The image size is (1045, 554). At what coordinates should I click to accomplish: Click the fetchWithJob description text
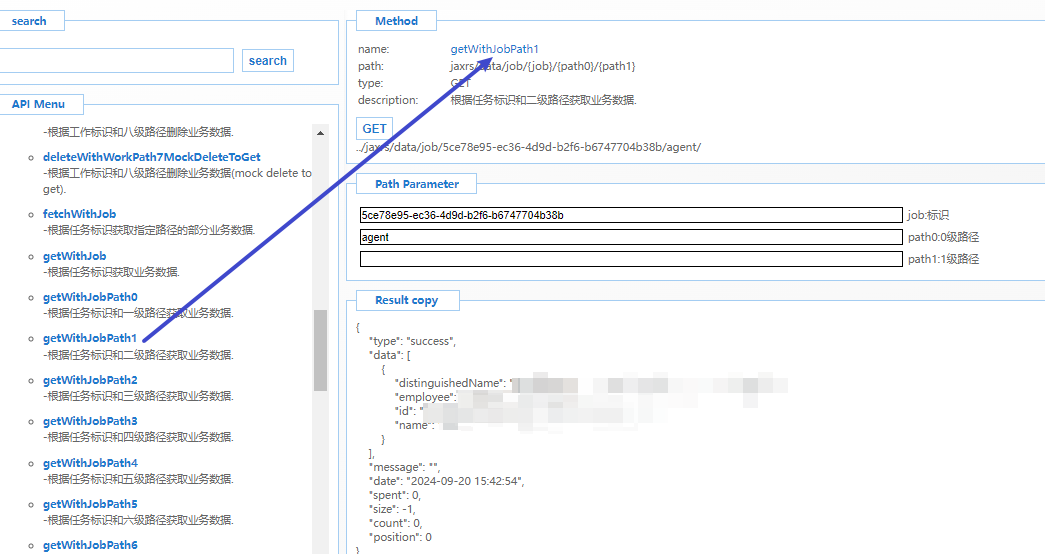point(149,230)
